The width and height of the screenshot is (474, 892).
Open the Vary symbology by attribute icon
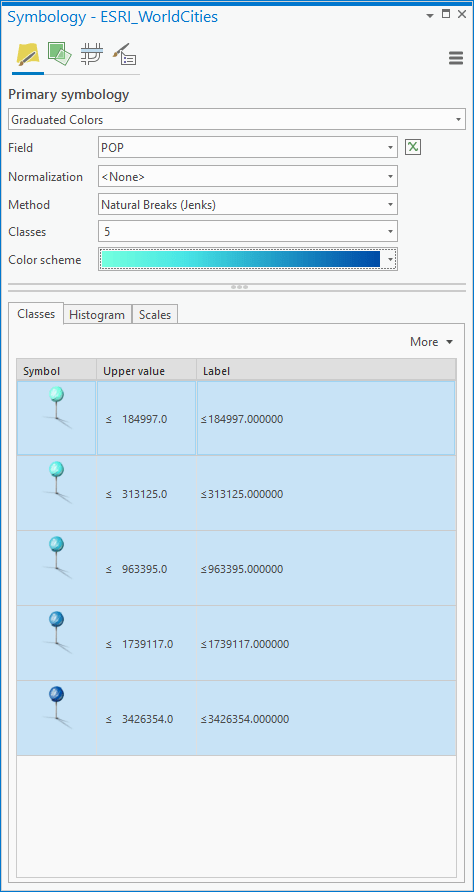[x=60, y=54]
